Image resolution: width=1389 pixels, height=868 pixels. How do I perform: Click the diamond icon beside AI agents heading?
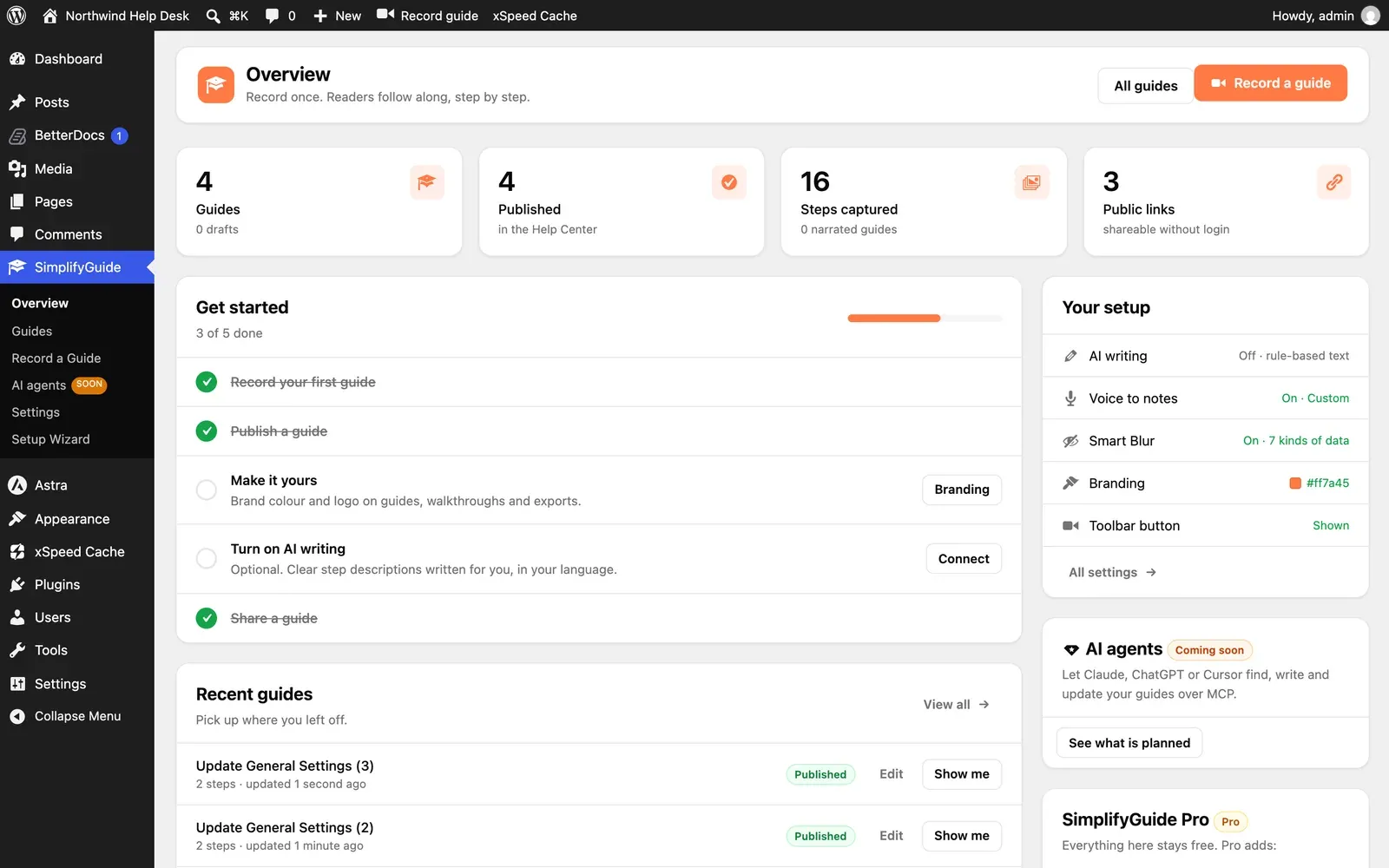pyautogui.click(x=1071, y=649)
